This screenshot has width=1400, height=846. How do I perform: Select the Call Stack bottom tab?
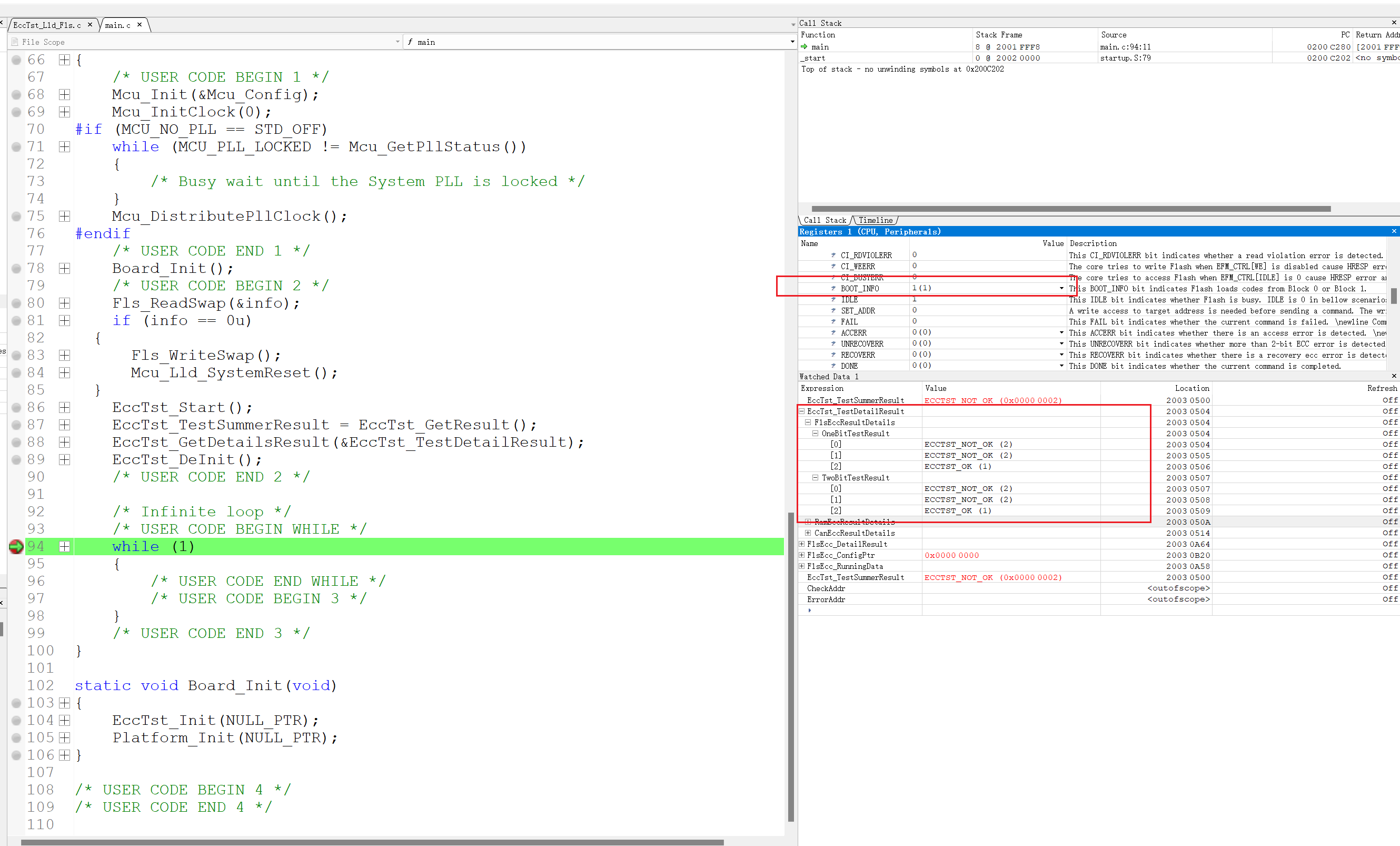[x=825, y=220]
